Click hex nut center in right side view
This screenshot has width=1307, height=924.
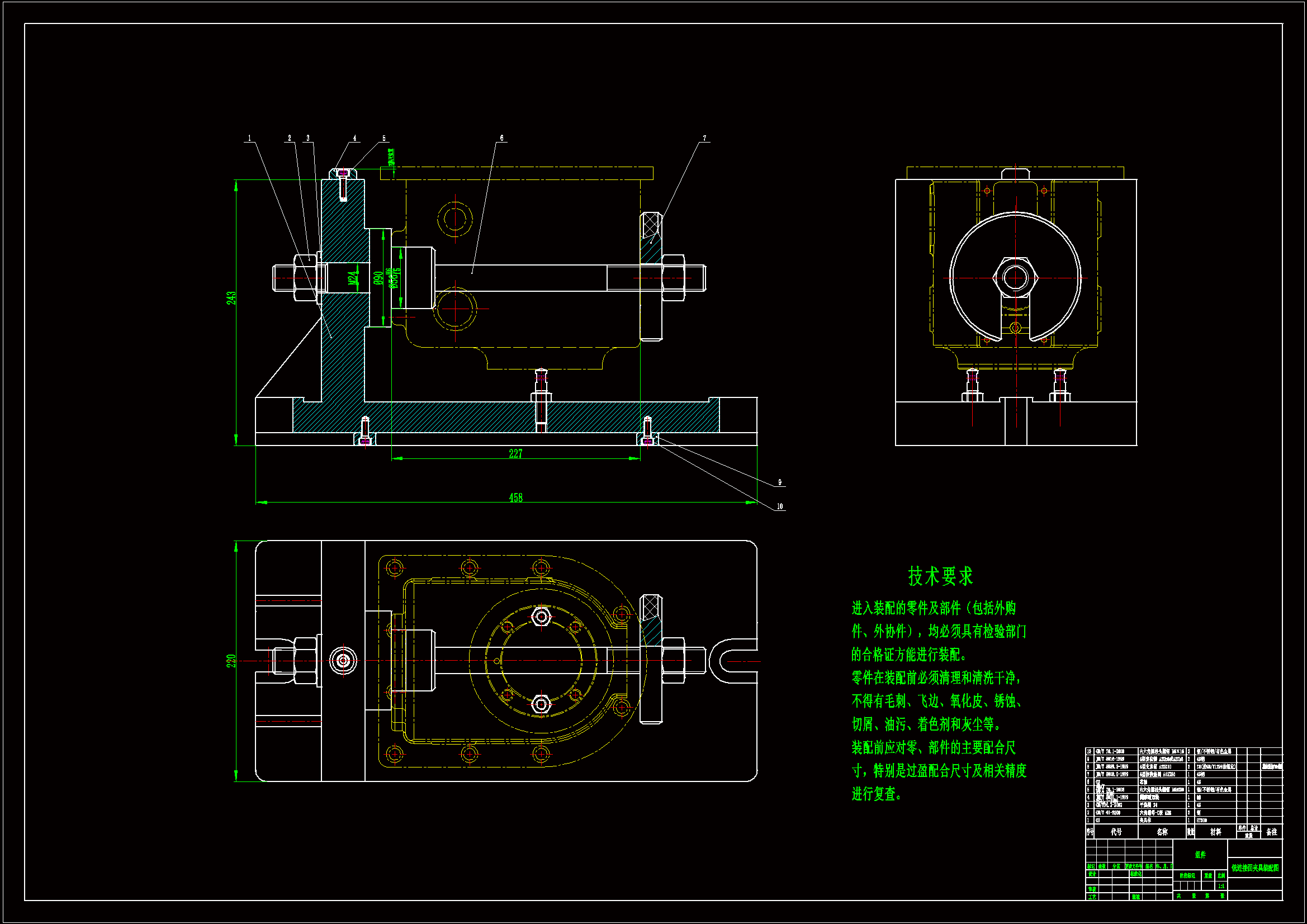pos(1016,278)
